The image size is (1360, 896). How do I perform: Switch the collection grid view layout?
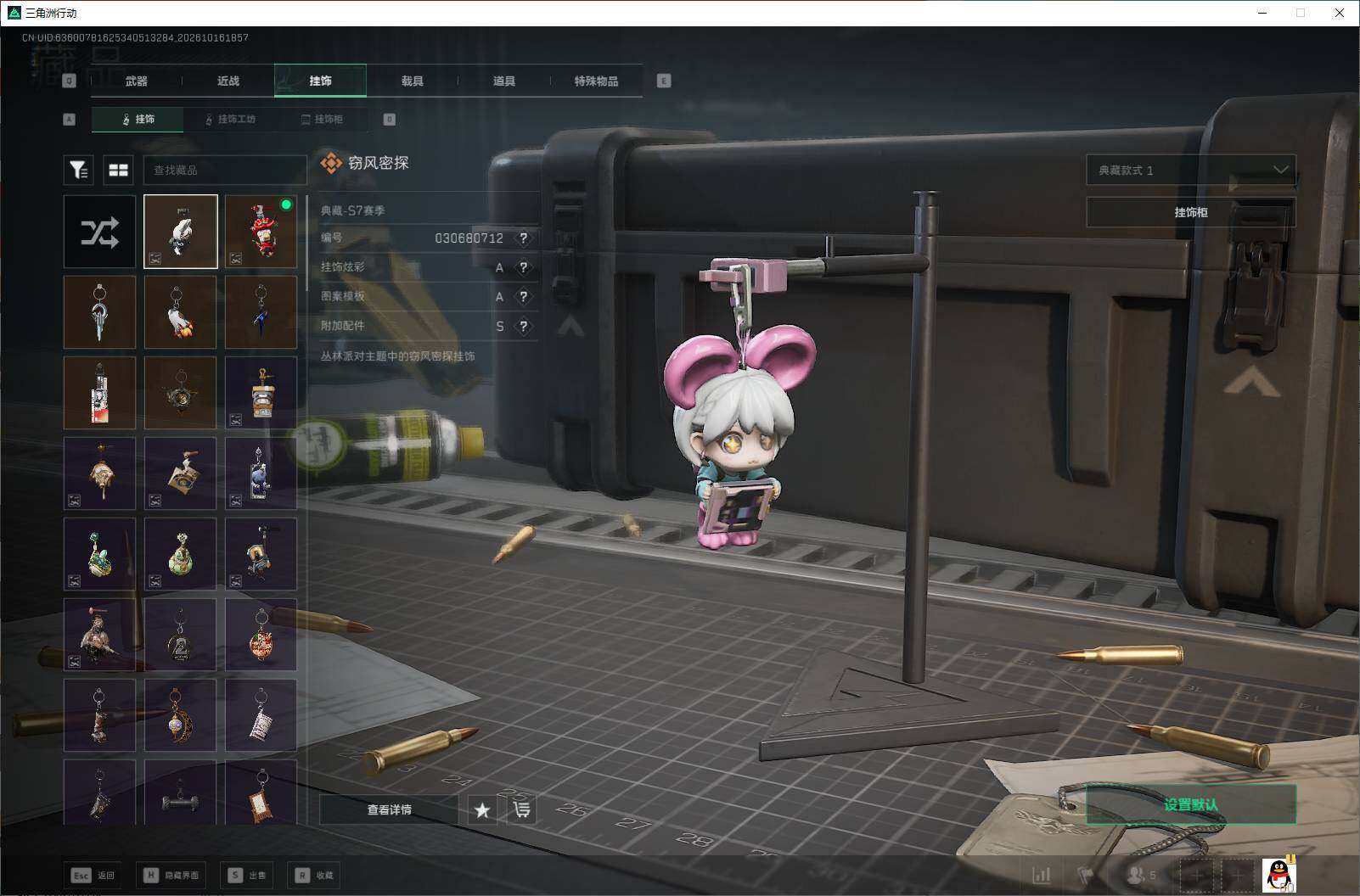[x=119, y=170]
